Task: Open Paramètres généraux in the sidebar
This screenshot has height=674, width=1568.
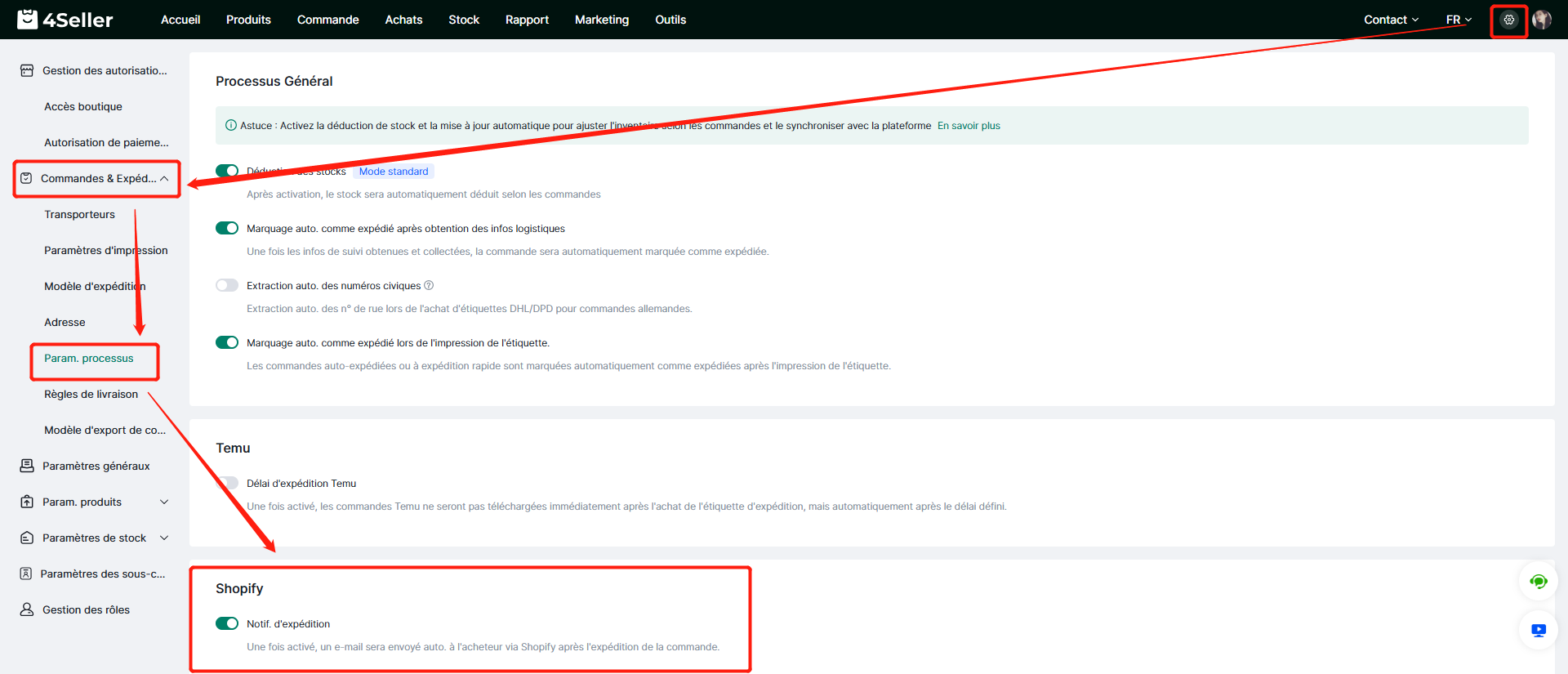Action: [x=96, y=466]
